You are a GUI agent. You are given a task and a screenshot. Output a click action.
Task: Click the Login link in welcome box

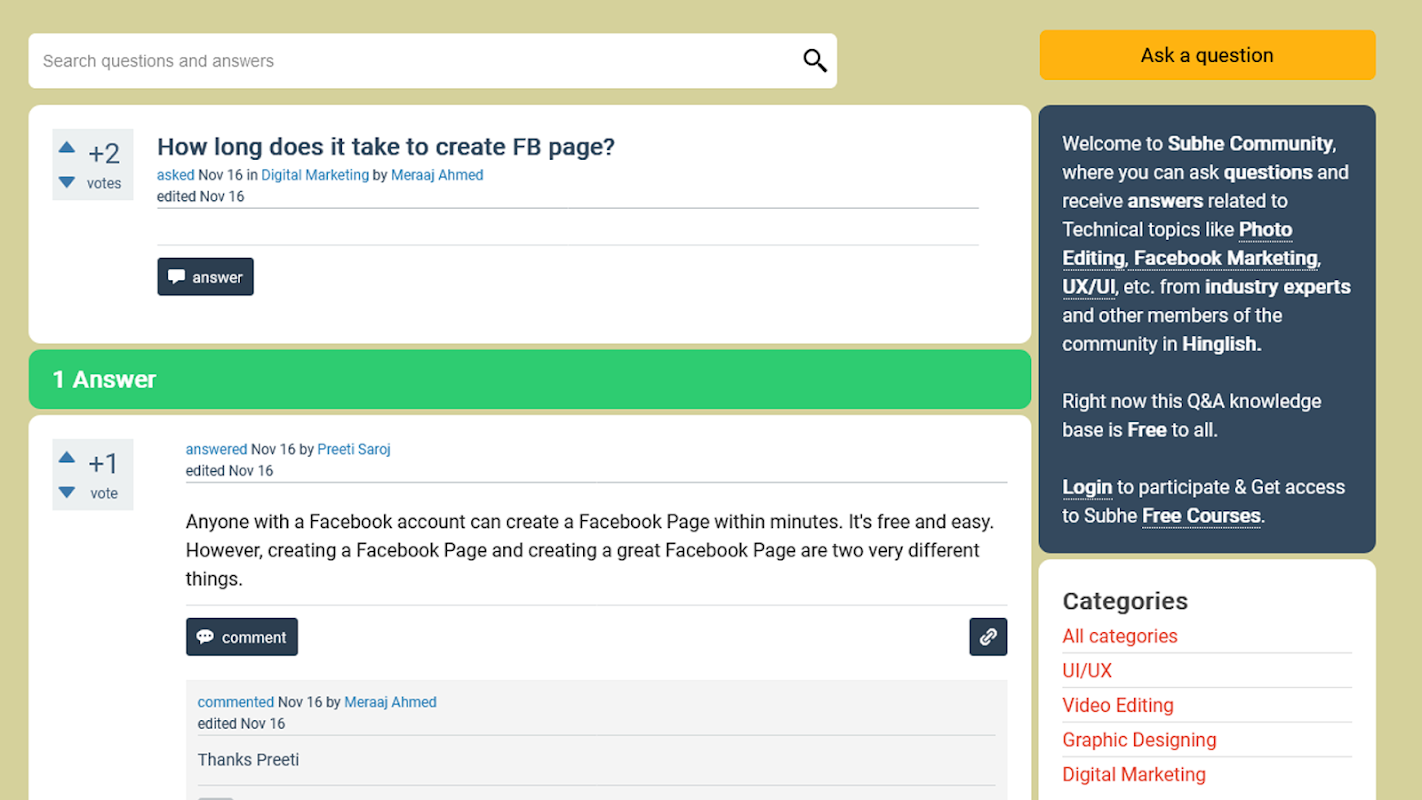click(1087, 487)
